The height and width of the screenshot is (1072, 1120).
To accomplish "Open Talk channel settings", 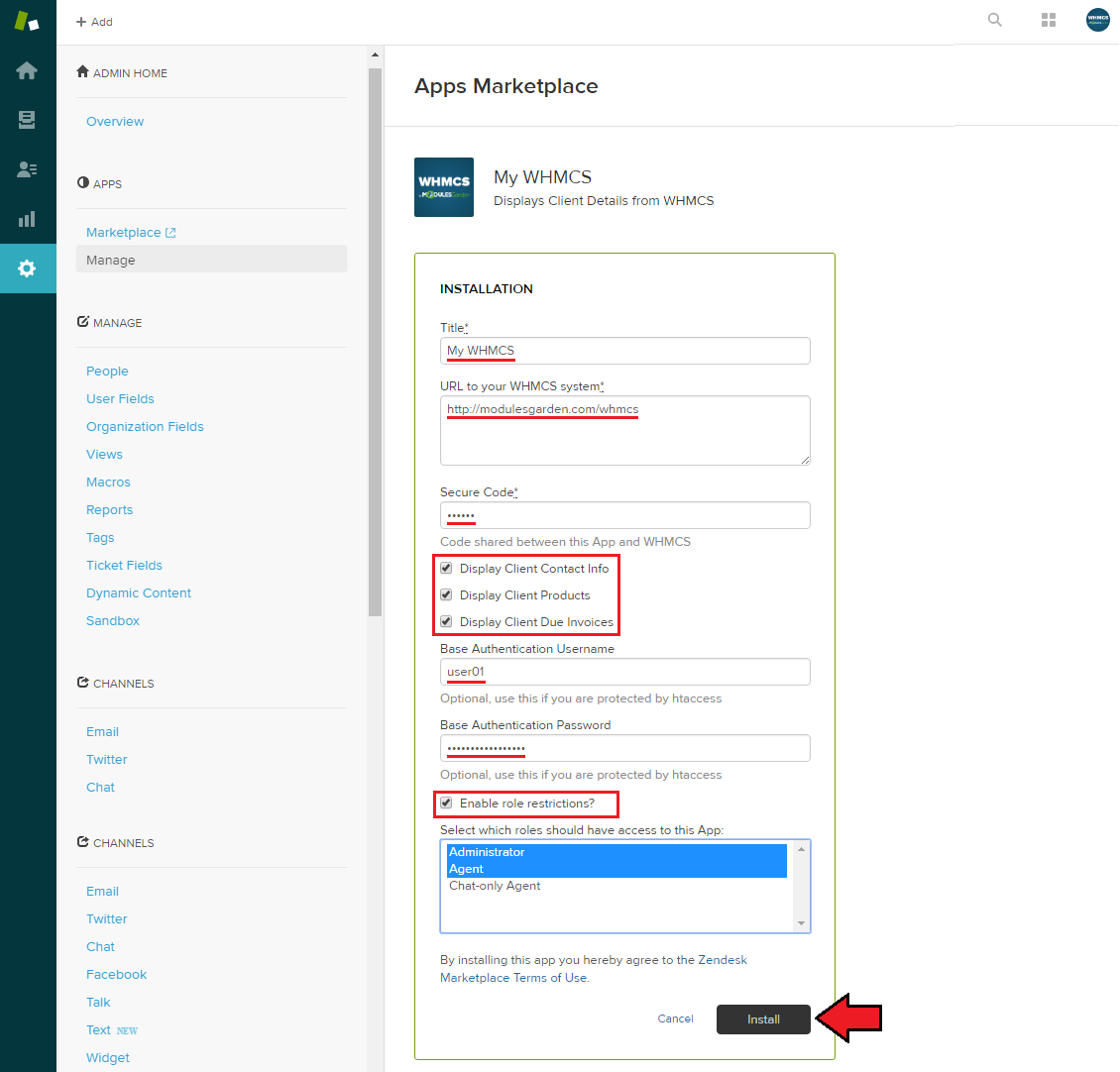I will coord(98,1002).
